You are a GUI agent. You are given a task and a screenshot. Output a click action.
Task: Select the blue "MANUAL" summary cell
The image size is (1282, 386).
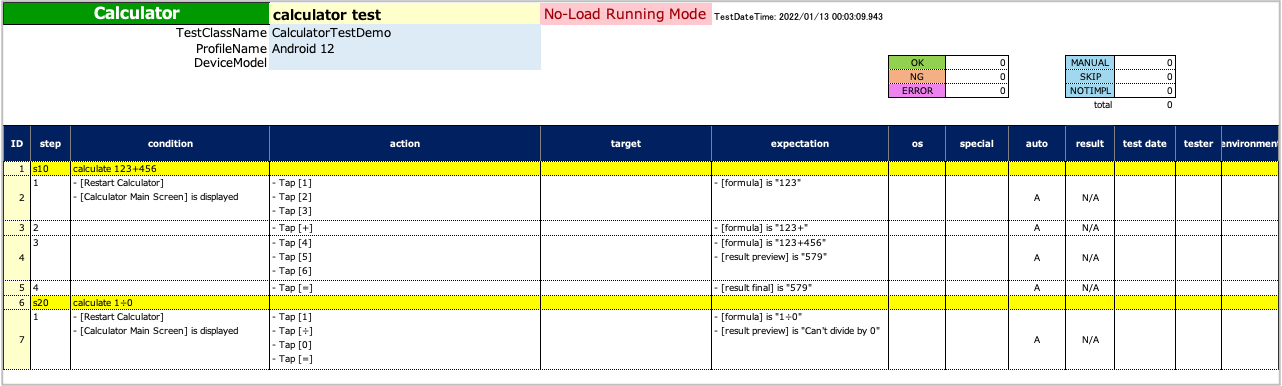click(x=1090, y=63)
